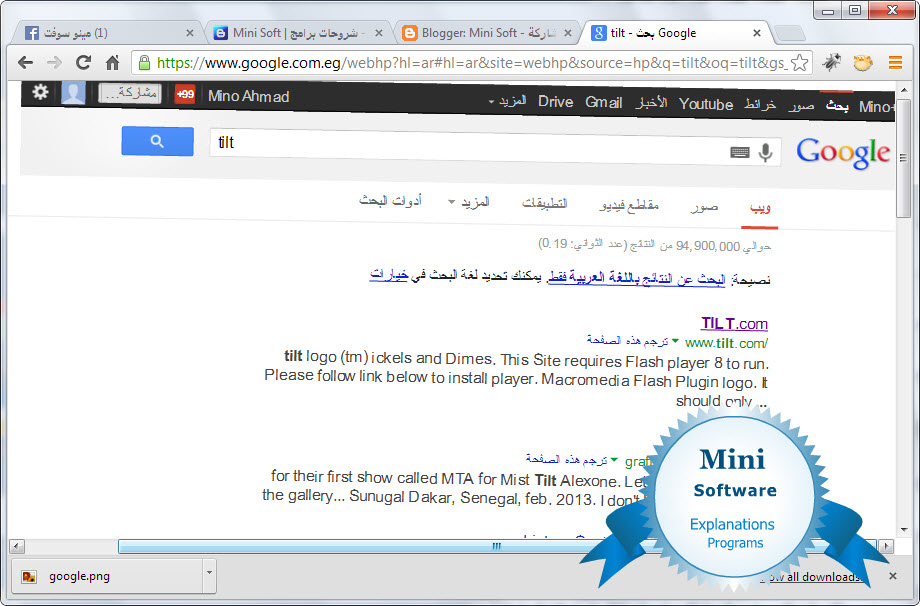Click the bug extension icon in toolbar
This screenshot has width=920, height=606.
pyautogui.click(x=831, y=62)
